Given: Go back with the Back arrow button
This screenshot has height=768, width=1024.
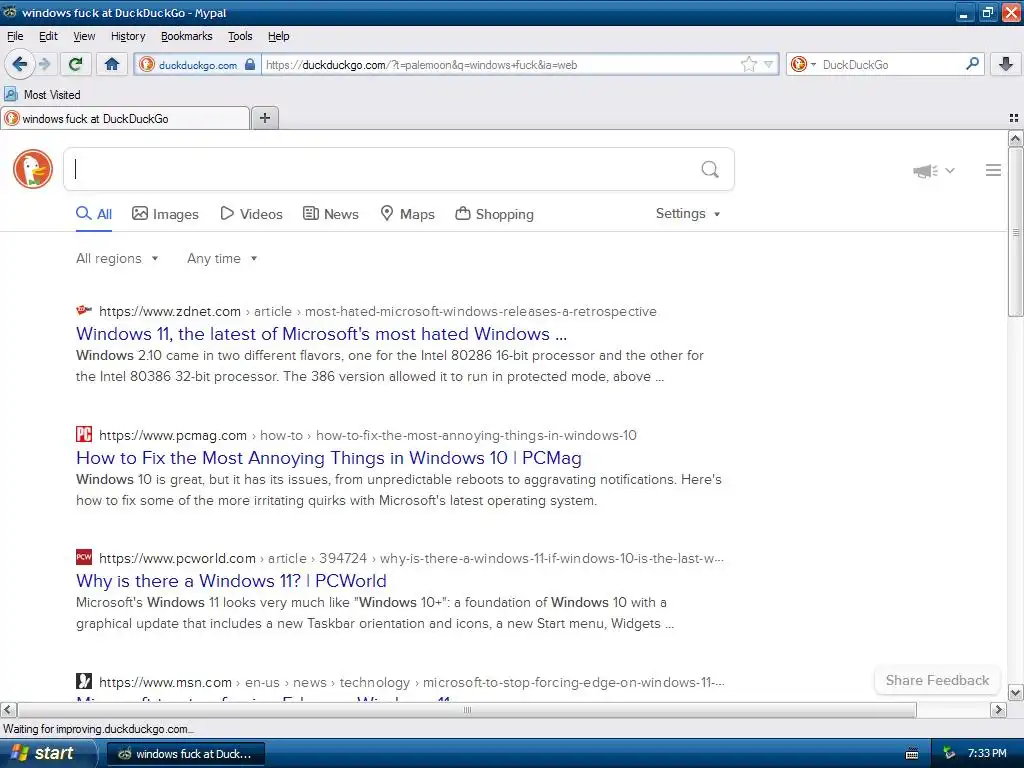Looking at the screenshot, I should click(x=19, y=64).
